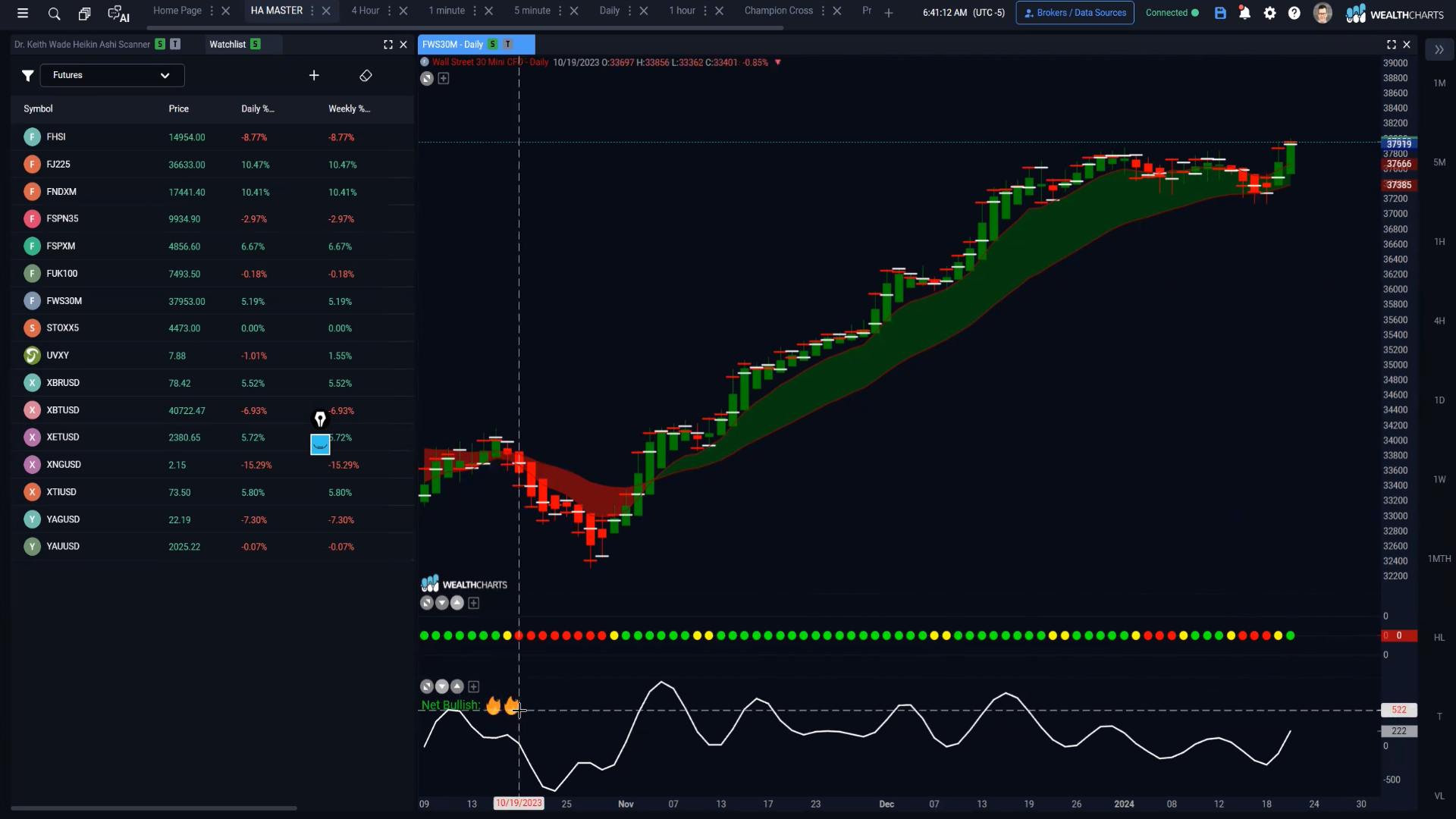Open the Futures watchlist dropdown
Screen dimensions: 1456x819
pos(112,75)
